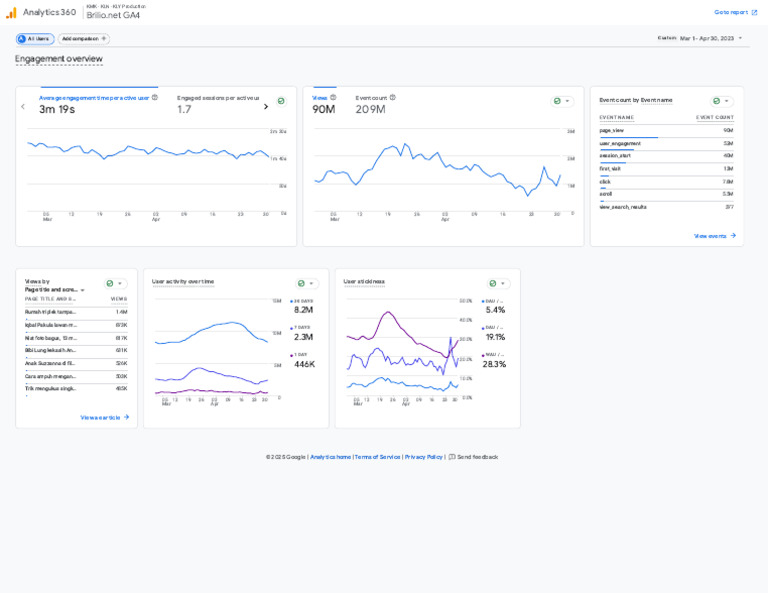Click the Anak Suzanna page title row
The width and height of the screenshot is (768, 593).
76,363
